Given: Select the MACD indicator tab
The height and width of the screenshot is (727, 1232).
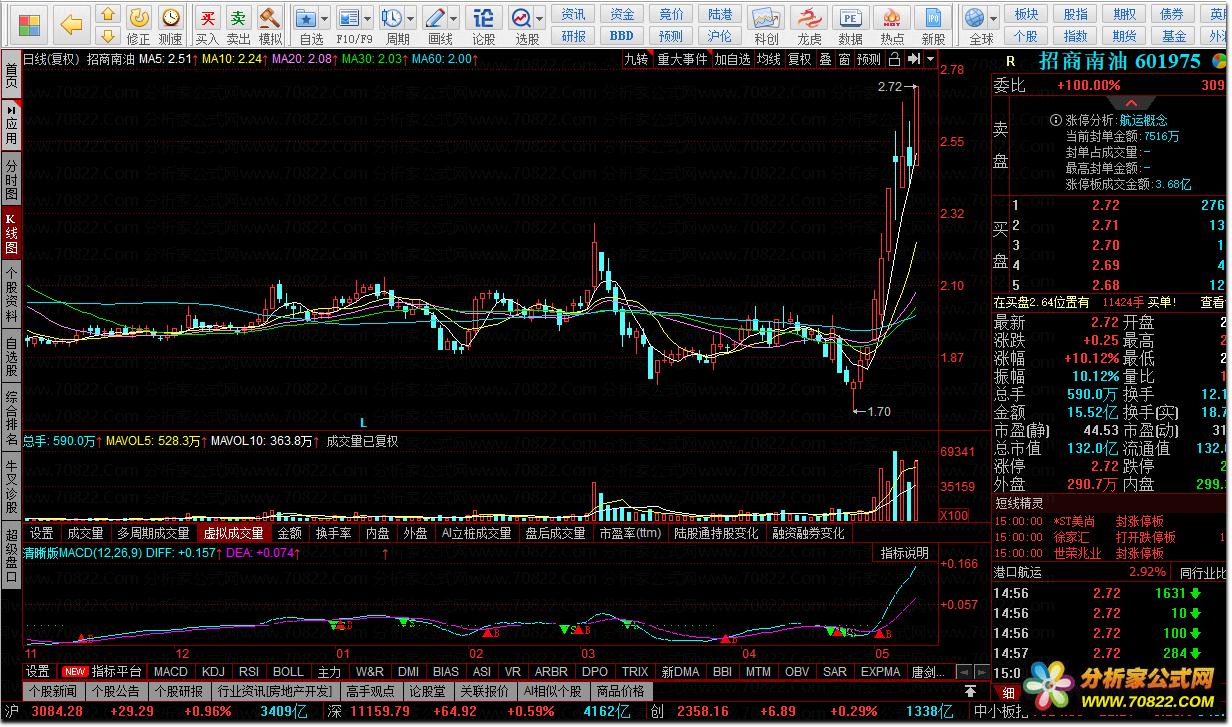Looking at the screenshot, I should coord(170,671).
